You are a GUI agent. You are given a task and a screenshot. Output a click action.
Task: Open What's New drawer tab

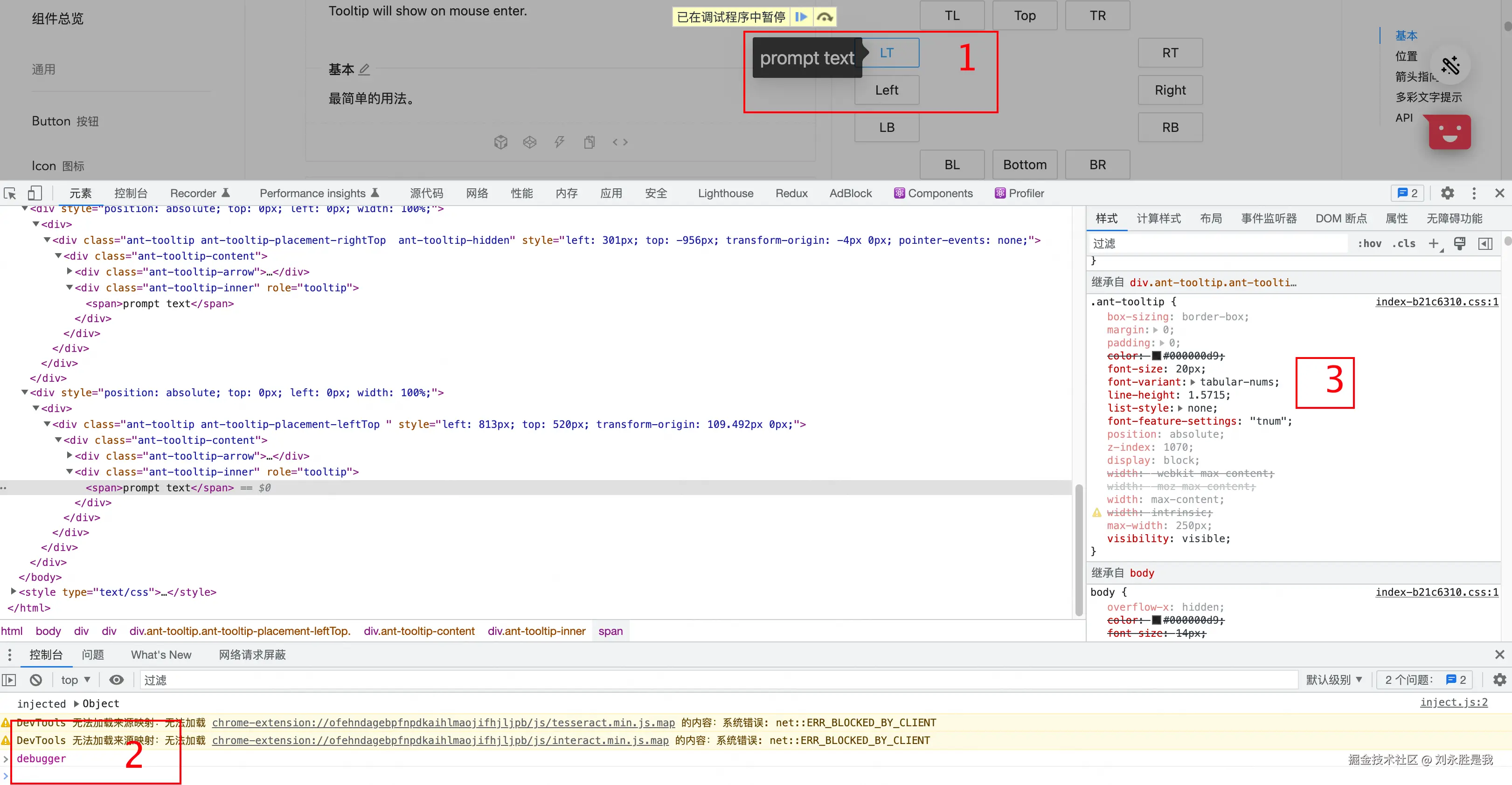[x=161, y=654]
